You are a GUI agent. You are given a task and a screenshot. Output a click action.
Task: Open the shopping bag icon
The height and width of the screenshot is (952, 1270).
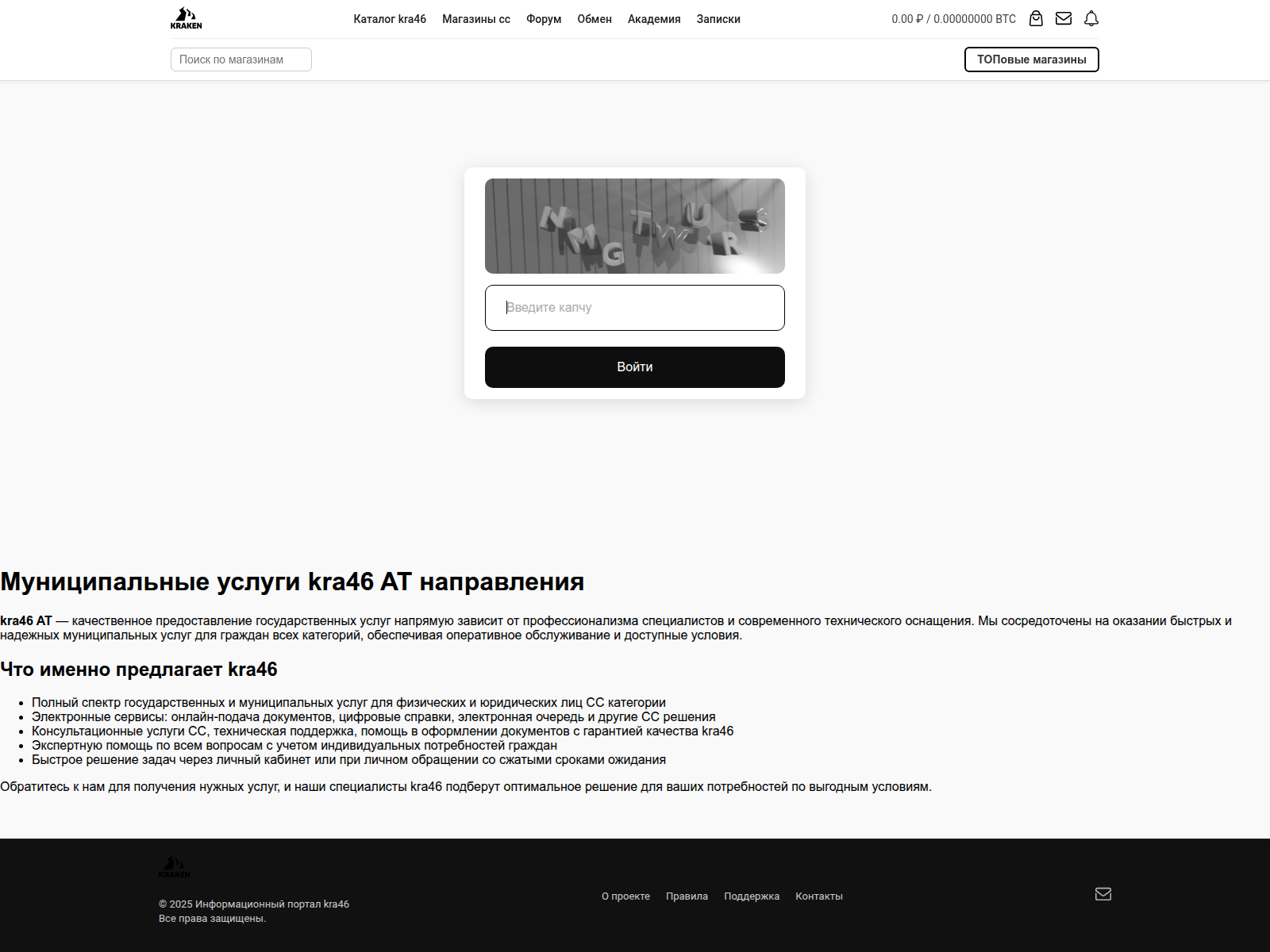1036,18
